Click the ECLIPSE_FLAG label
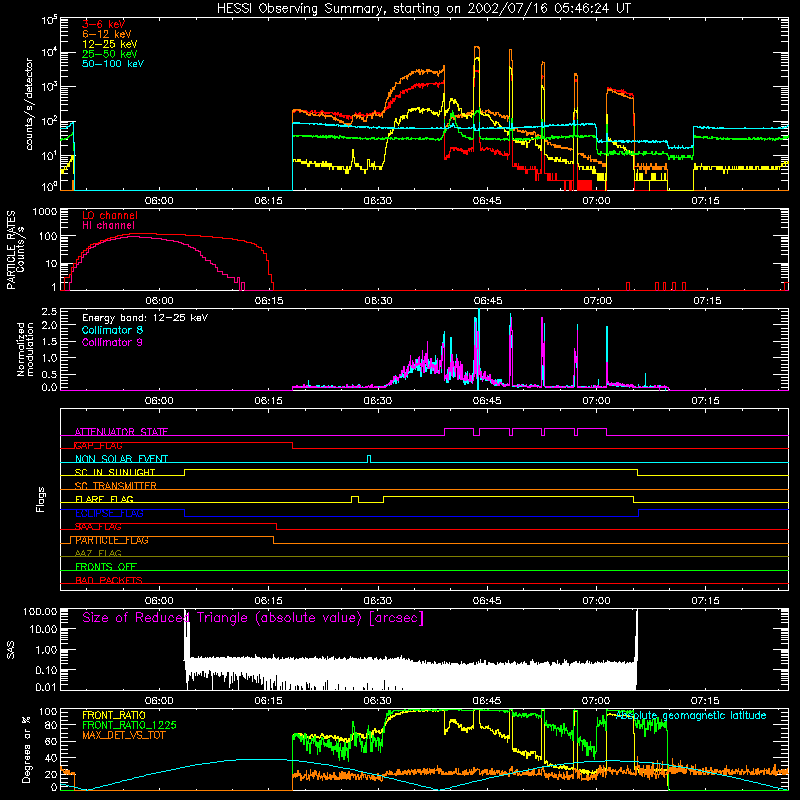800x800 pixels. coord(109,513)
